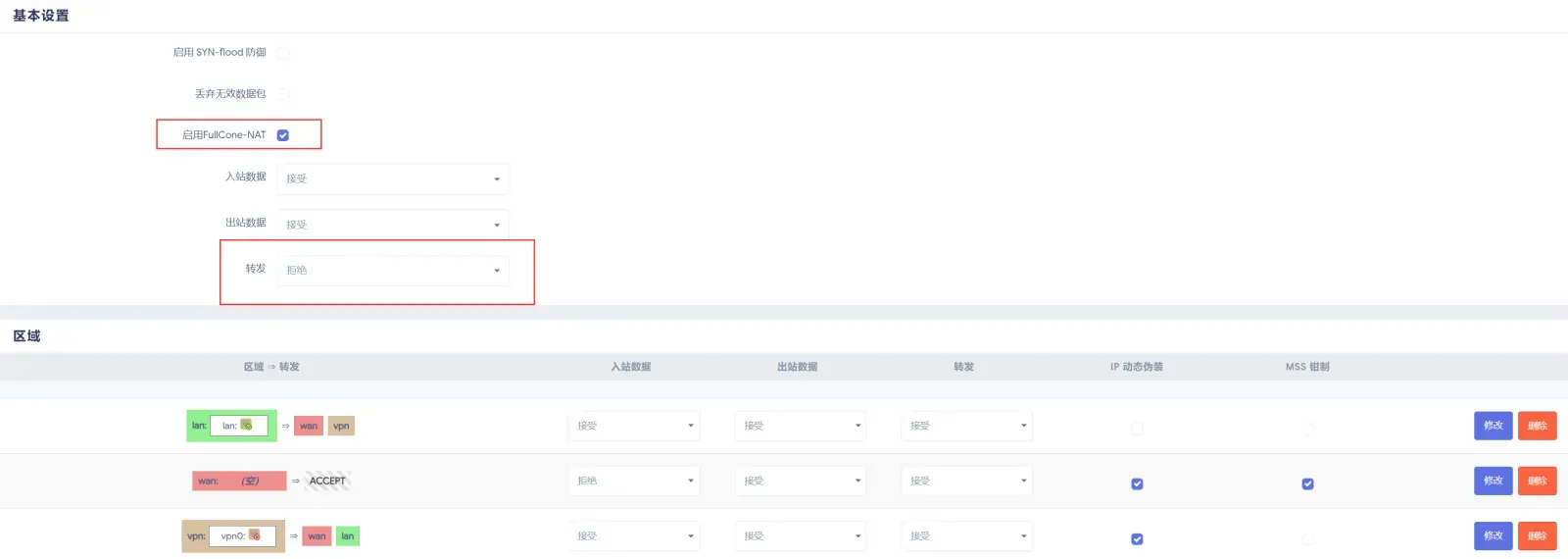Disable IP 动态伪装 for wan zone
This screenshot has height=559, width=1568.
click(1137, 483)
